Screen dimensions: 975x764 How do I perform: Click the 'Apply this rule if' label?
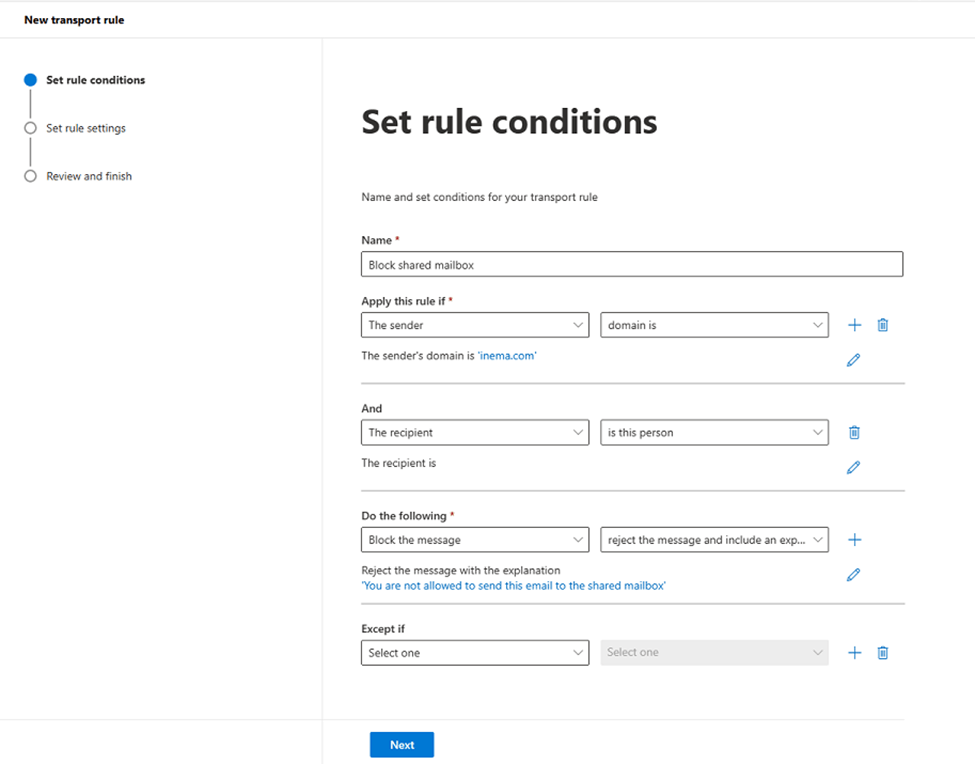click(x=404, y=301)
